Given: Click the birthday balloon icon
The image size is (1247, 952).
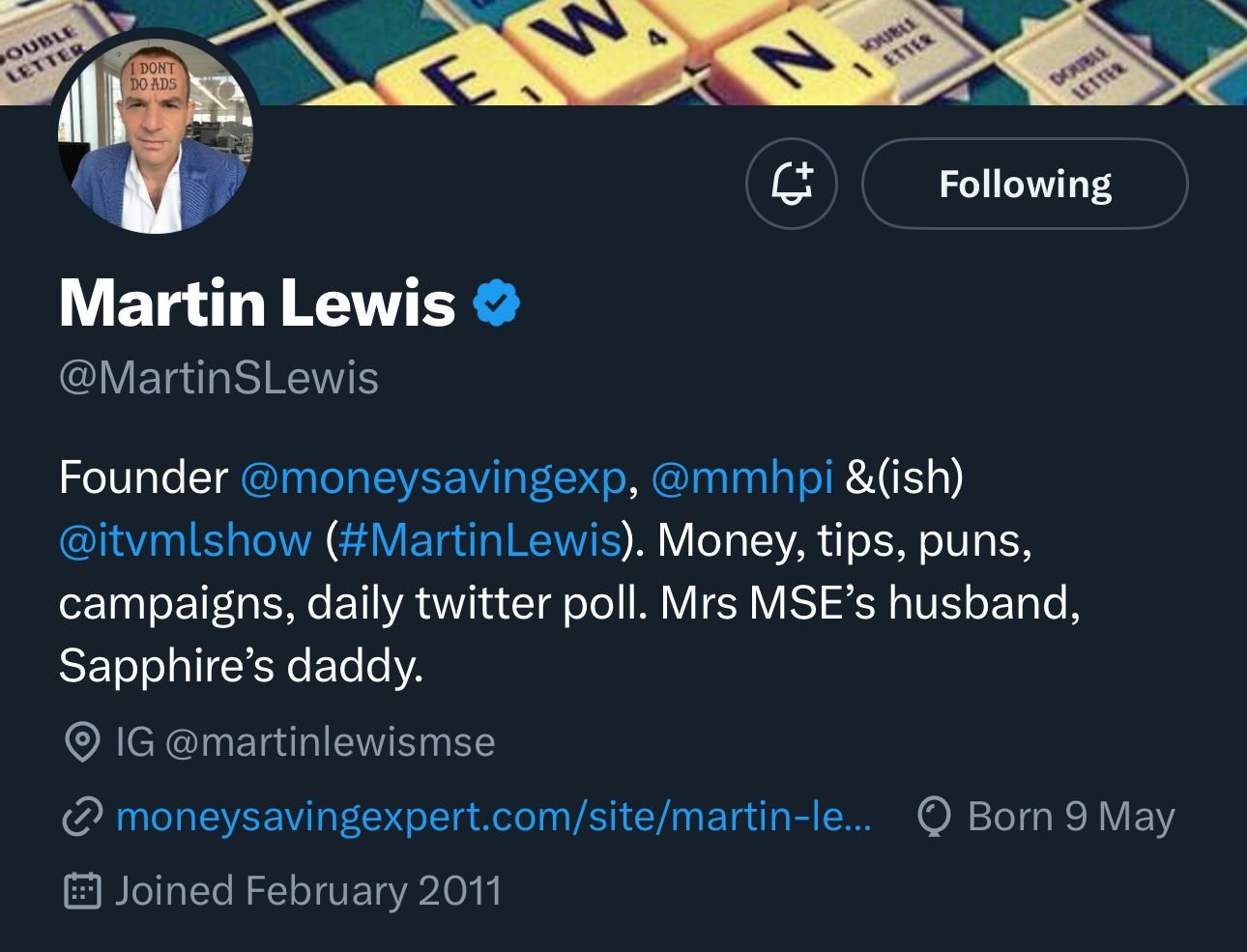Looking at the screenshot, I should coord(934,817).
